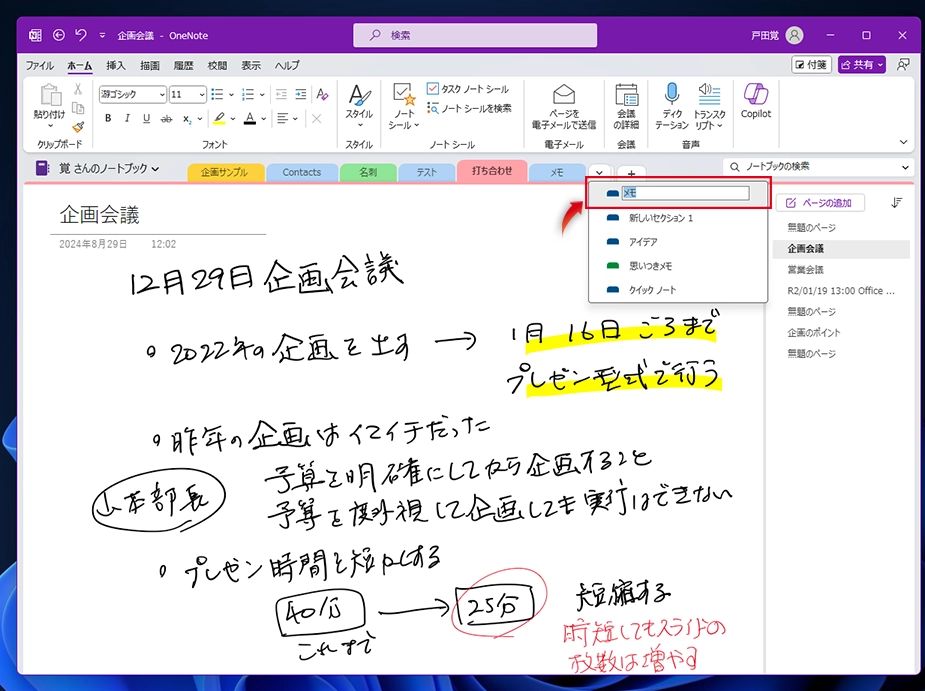Image resolution: width=925 pixels, height=691 pixels.
Task: Open the Styles gallery
Action: 359,106
